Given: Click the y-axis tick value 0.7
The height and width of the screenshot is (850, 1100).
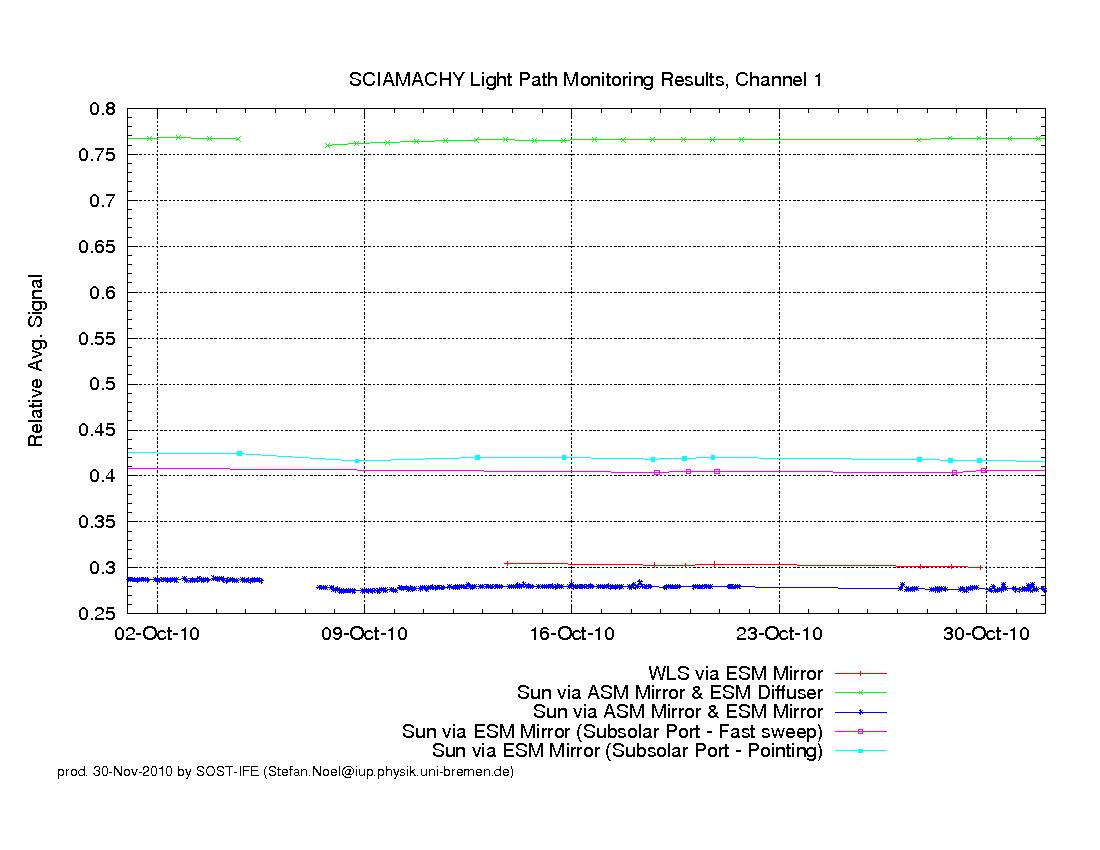Looking at the screenshot, I should pyautogui.click(x=102, y=201).
